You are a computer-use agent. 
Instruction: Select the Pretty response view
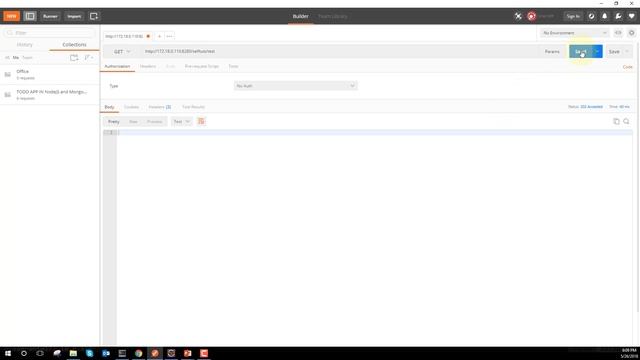(x=113, y=122)
